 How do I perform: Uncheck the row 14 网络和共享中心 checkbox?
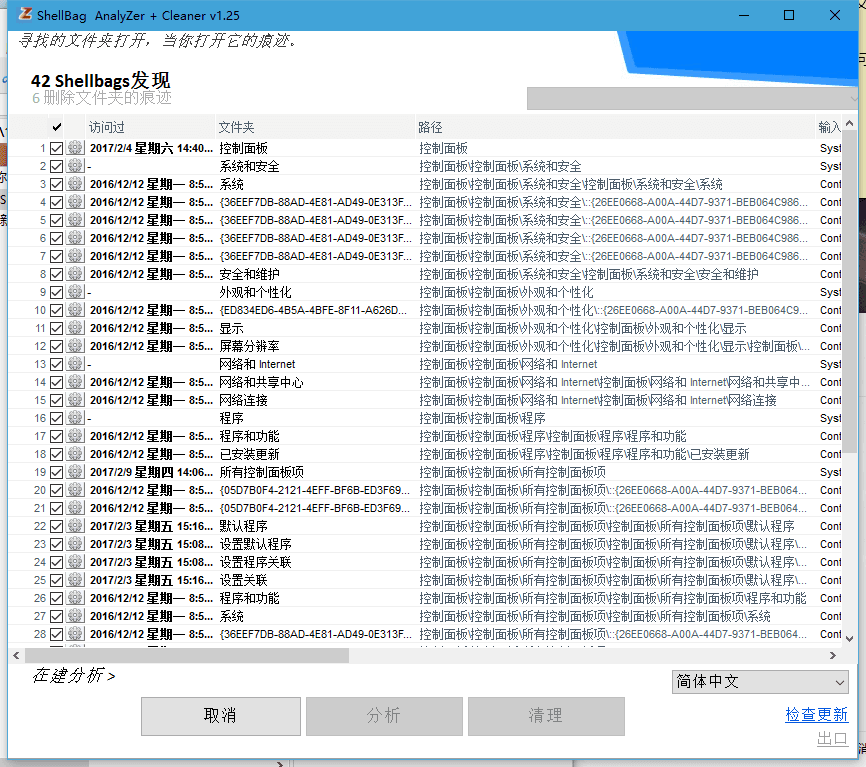(56, 382)
